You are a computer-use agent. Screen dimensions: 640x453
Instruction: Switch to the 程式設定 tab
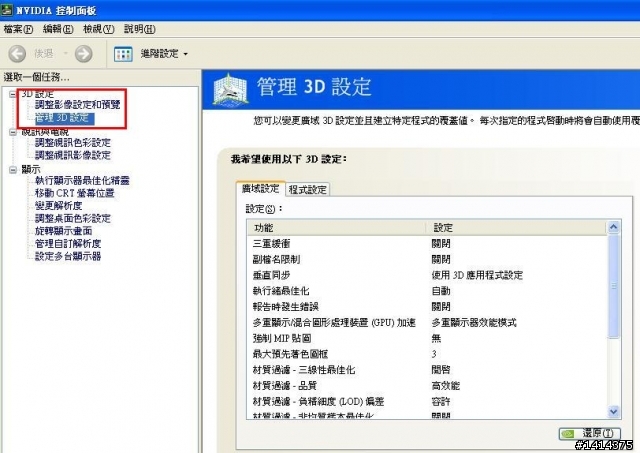[x=307, y=189]
